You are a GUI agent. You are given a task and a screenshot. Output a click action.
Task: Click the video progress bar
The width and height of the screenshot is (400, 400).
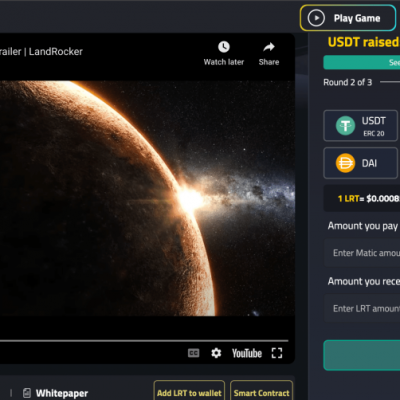pos(144,341)
